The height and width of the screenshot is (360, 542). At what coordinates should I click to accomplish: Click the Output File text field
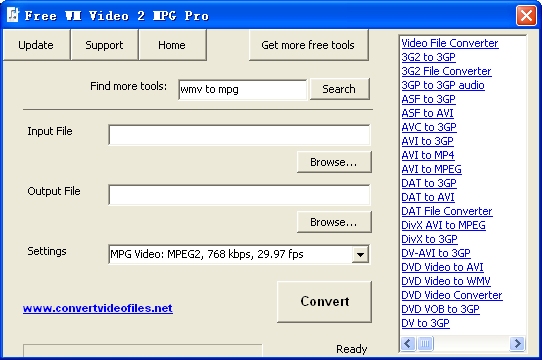(239, 195)
